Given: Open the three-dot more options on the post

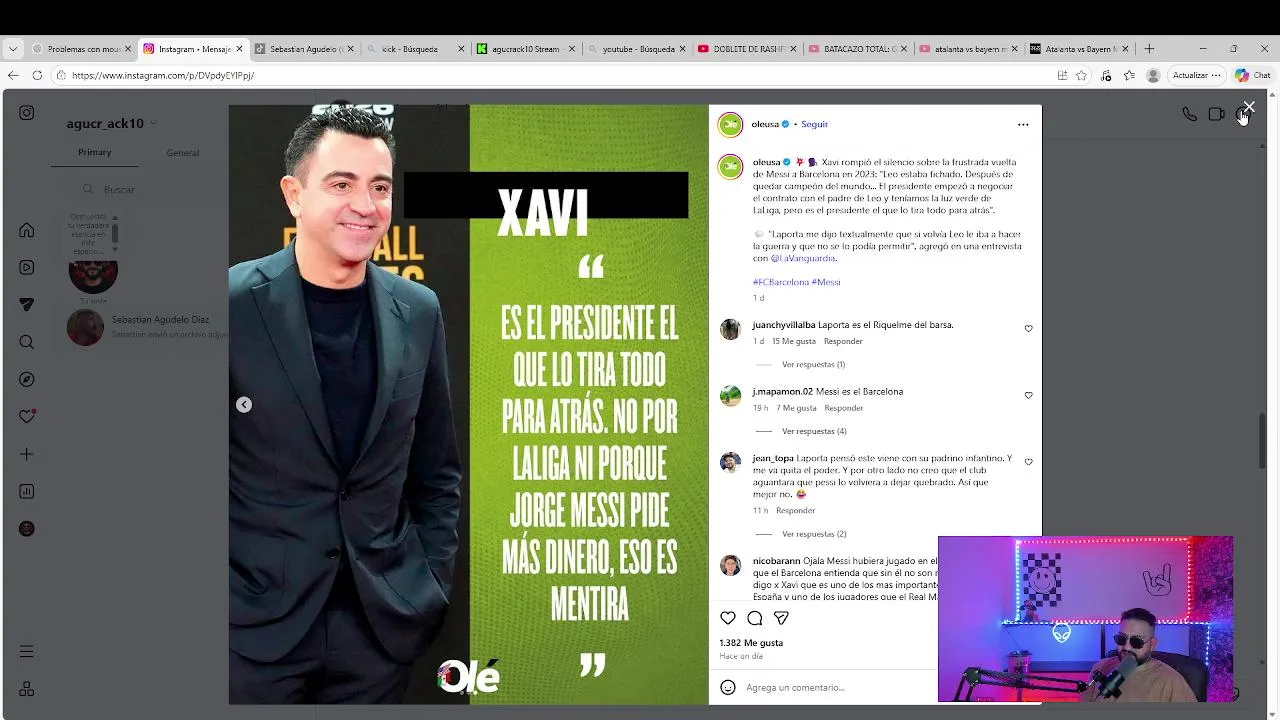Looking at the screenshot, I should (x=1023, y=125).
